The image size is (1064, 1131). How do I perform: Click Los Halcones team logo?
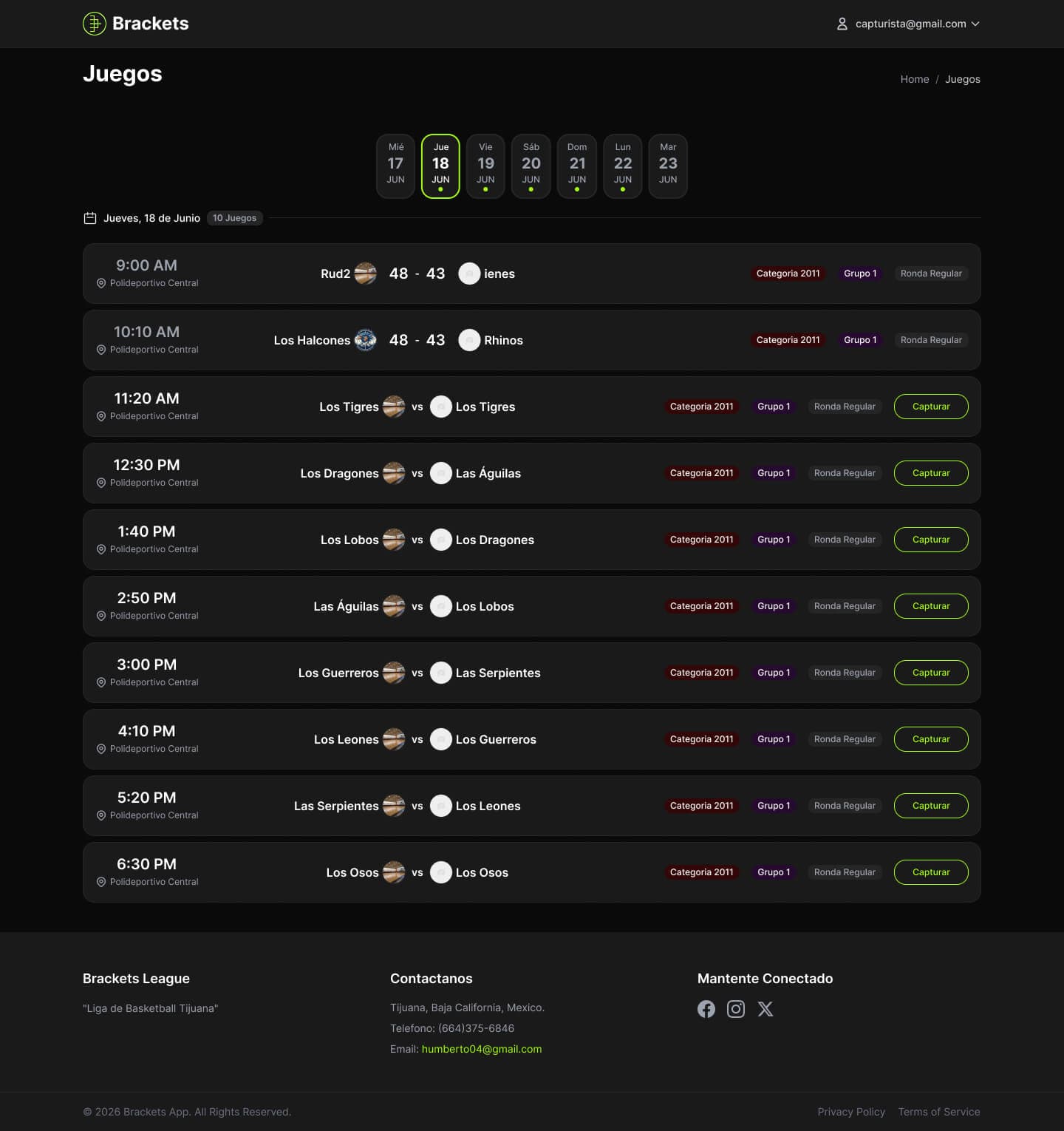tap(365, 340)
